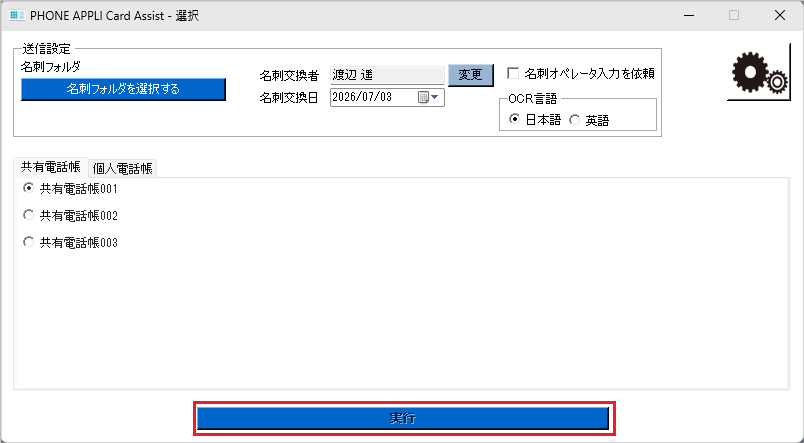Viewport: 804px width, 443px height.
Task: Click the 名刺交換者 name field 渡辺 遥
Action: coord(387,75)
